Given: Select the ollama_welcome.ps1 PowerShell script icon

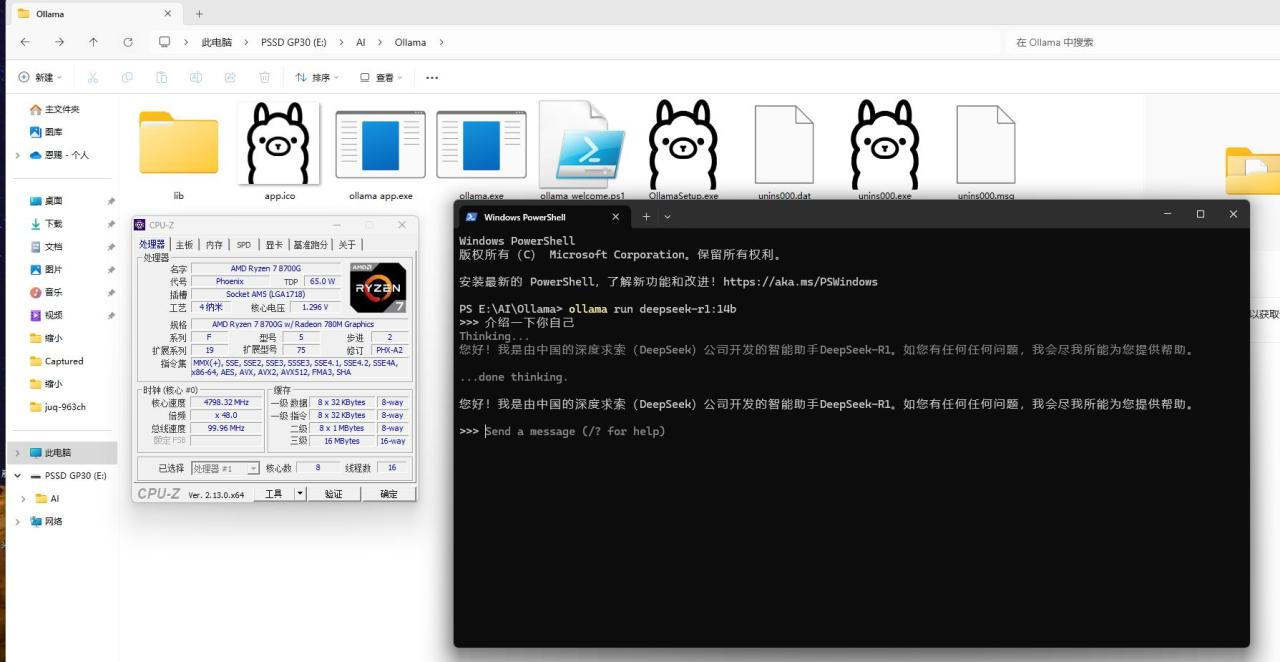Looking at the screenshot, I should (x=582, y=144).
